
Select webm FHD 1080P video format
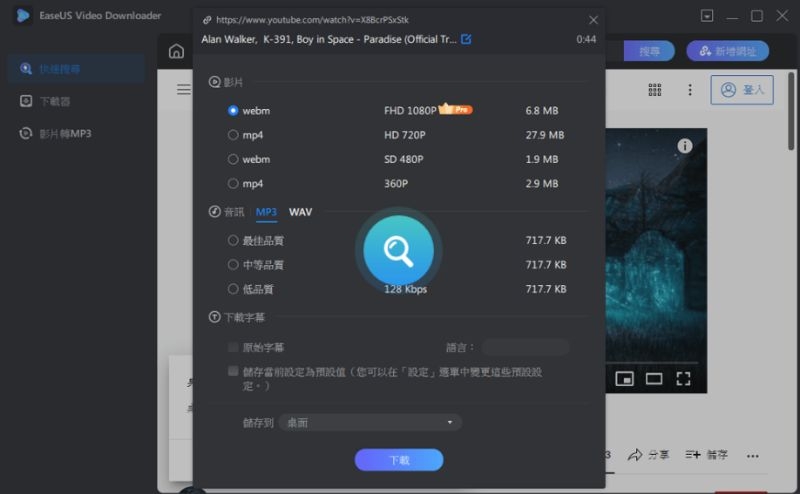[233, 110]
